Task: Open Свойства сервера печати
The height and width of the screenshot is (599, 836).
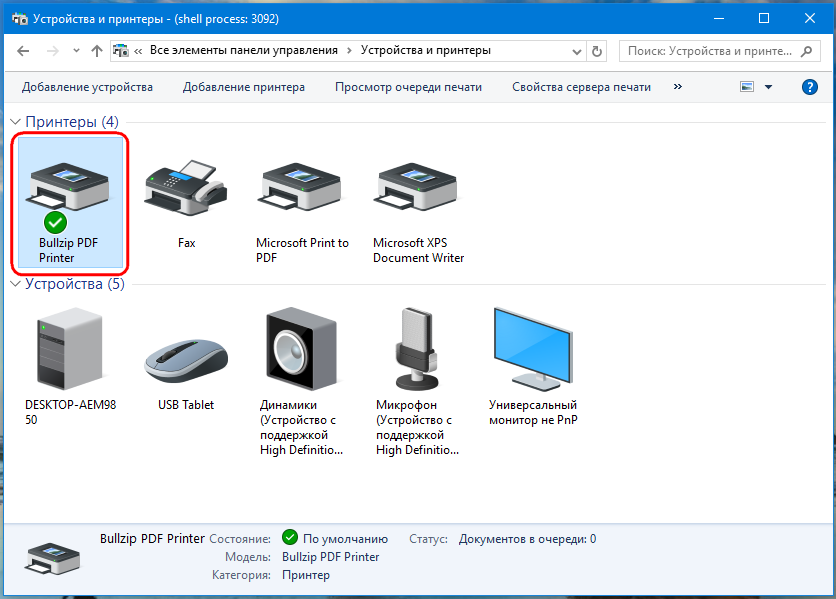Action: 581,87
